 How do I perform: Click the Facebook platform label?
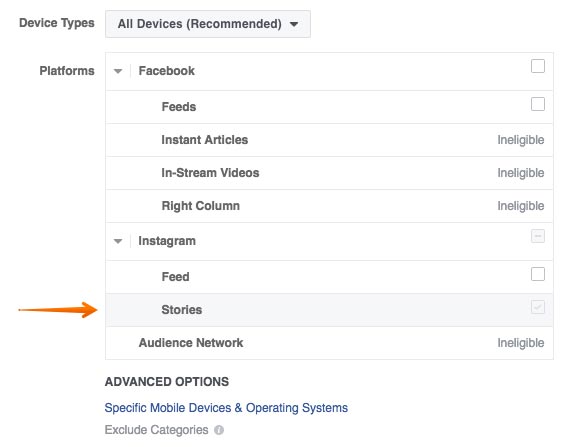pos(166,71)
